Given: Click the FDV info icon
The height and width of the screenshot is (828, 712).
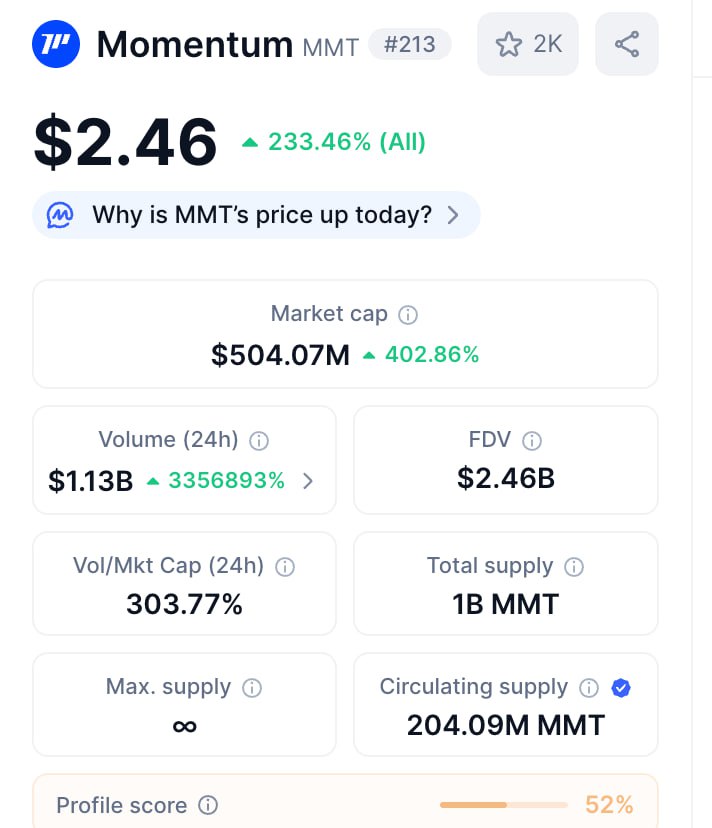Looking at the screenshot, I should (533, 441).
